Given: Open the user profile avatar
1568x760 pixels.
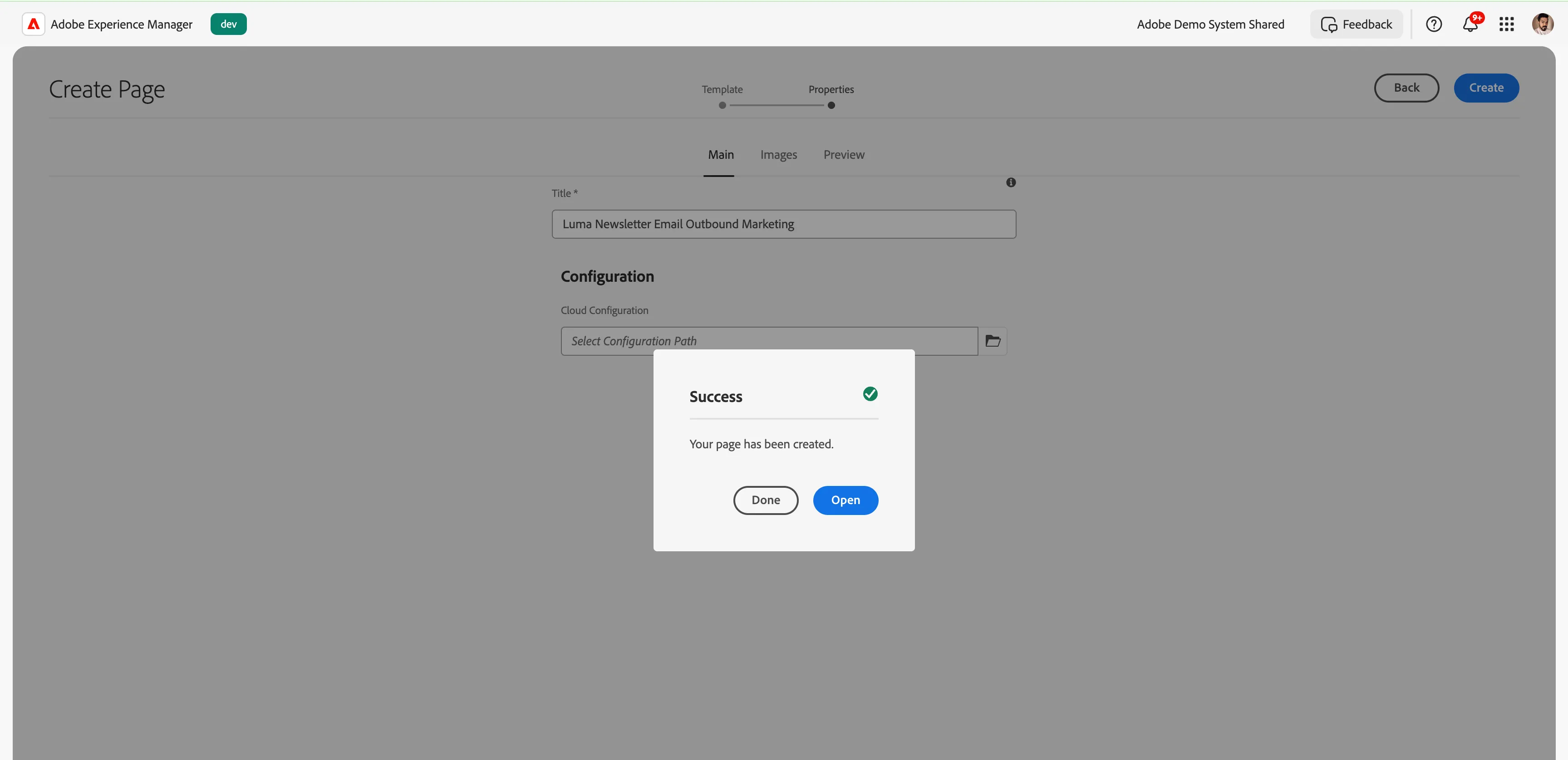Looking at the screenshot, I should coord(1543,25).
